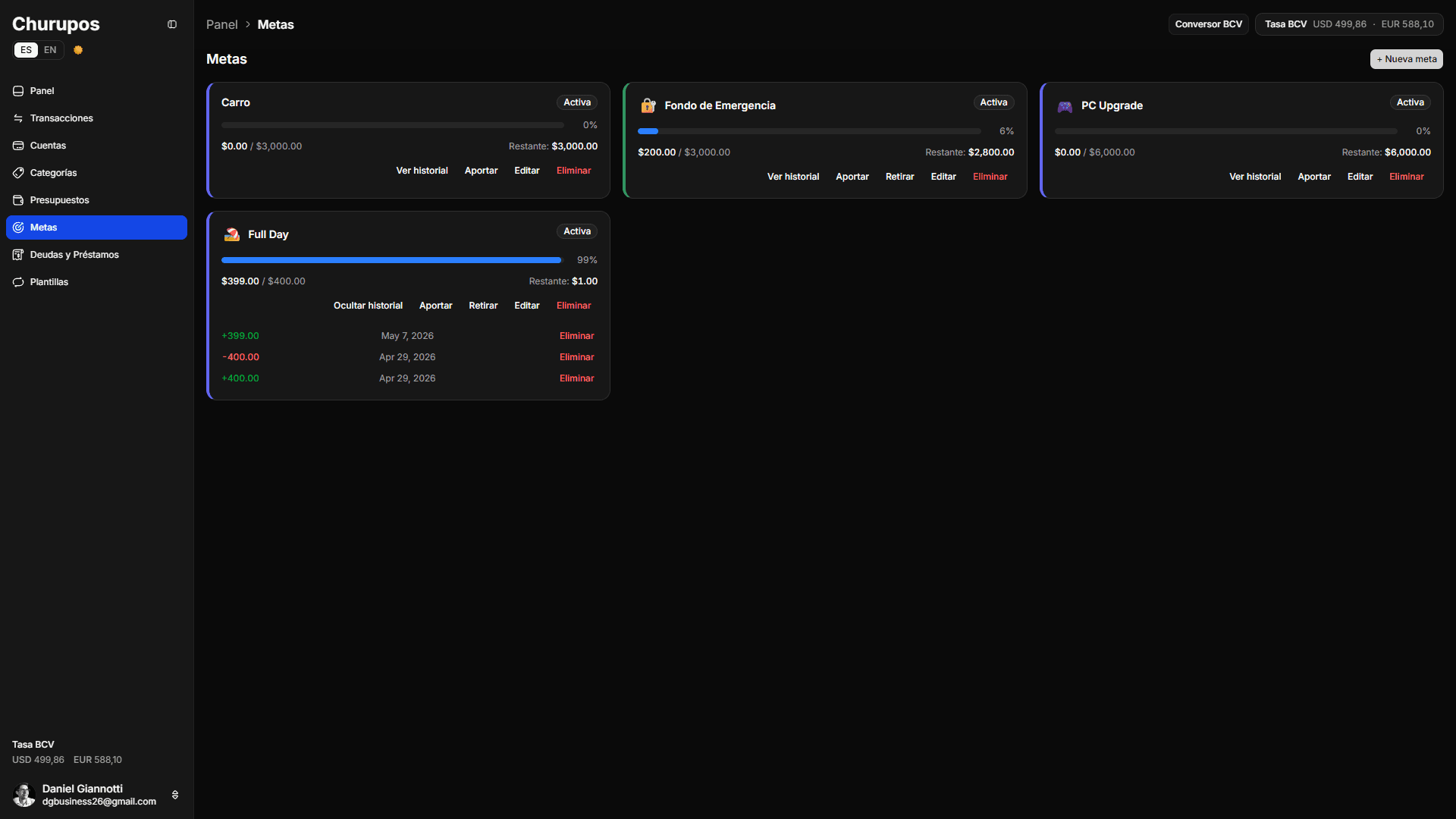Click the Fondo de Emergencia goal emoji

[x=648, y=105]
